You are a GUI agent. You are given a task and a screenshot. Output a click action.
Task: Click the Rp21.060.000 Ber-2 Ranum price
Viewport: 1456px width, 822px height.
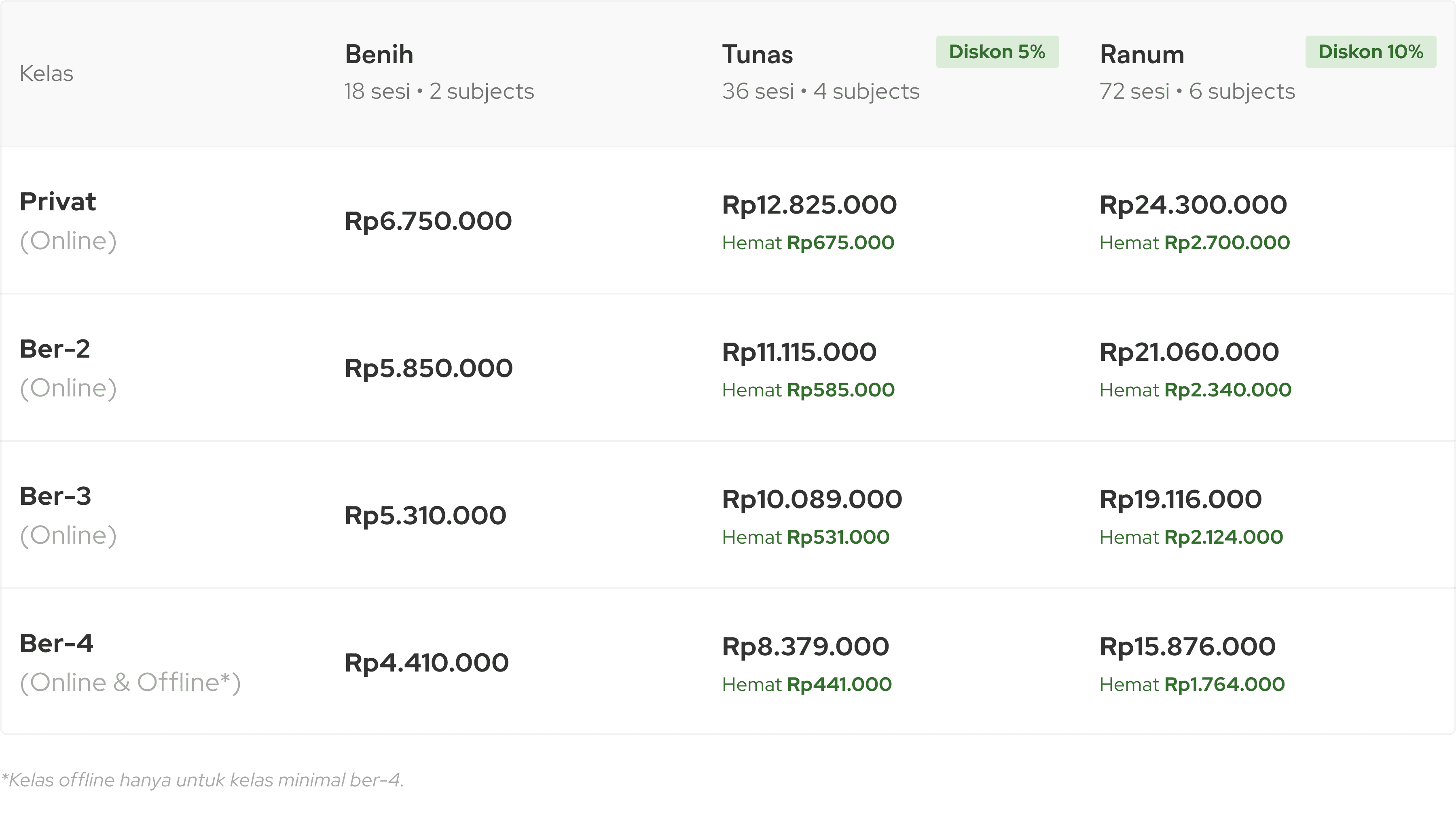(x=1189, y=352)
